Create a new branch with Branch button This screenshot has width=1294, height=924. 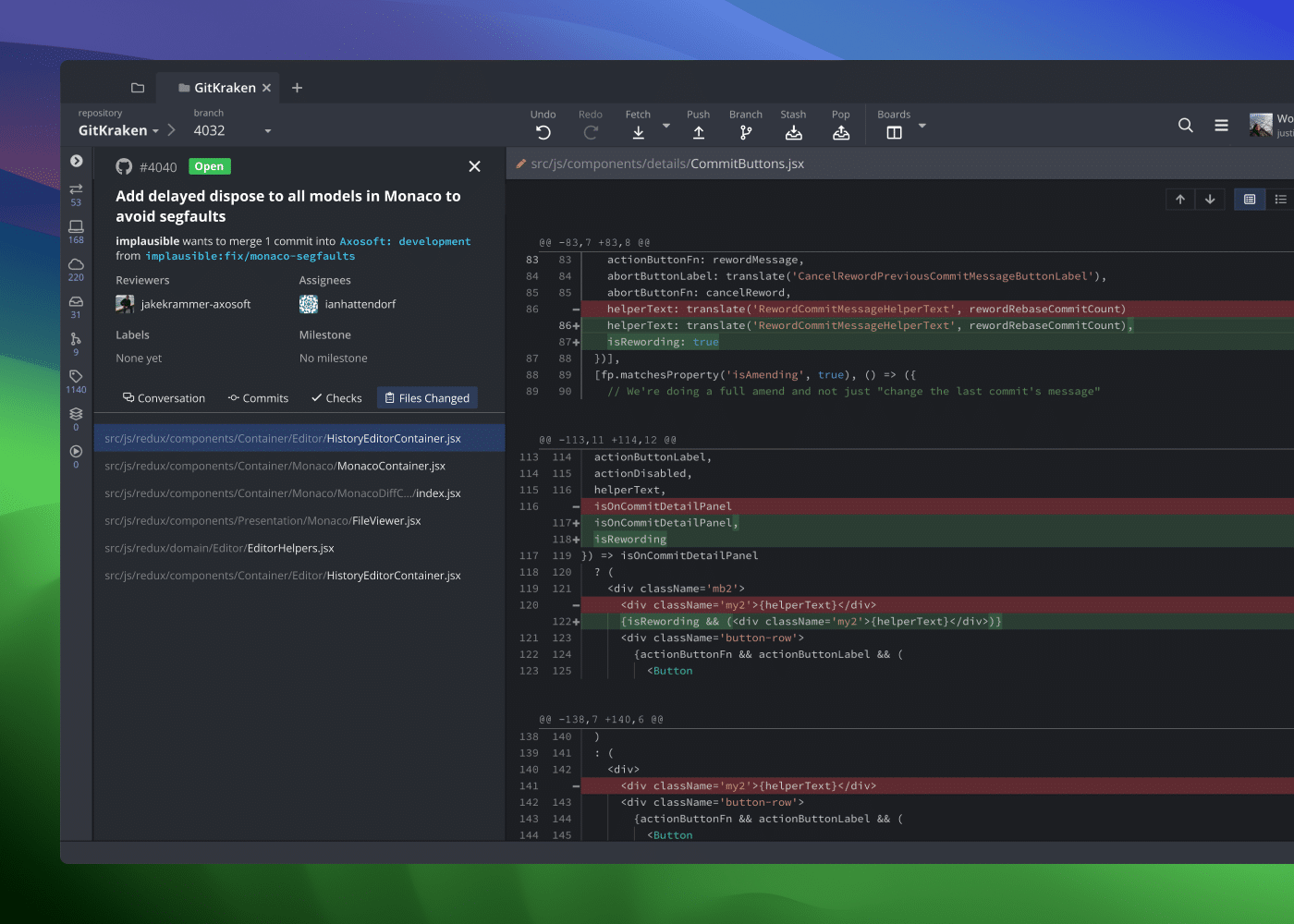coord(746,126)
